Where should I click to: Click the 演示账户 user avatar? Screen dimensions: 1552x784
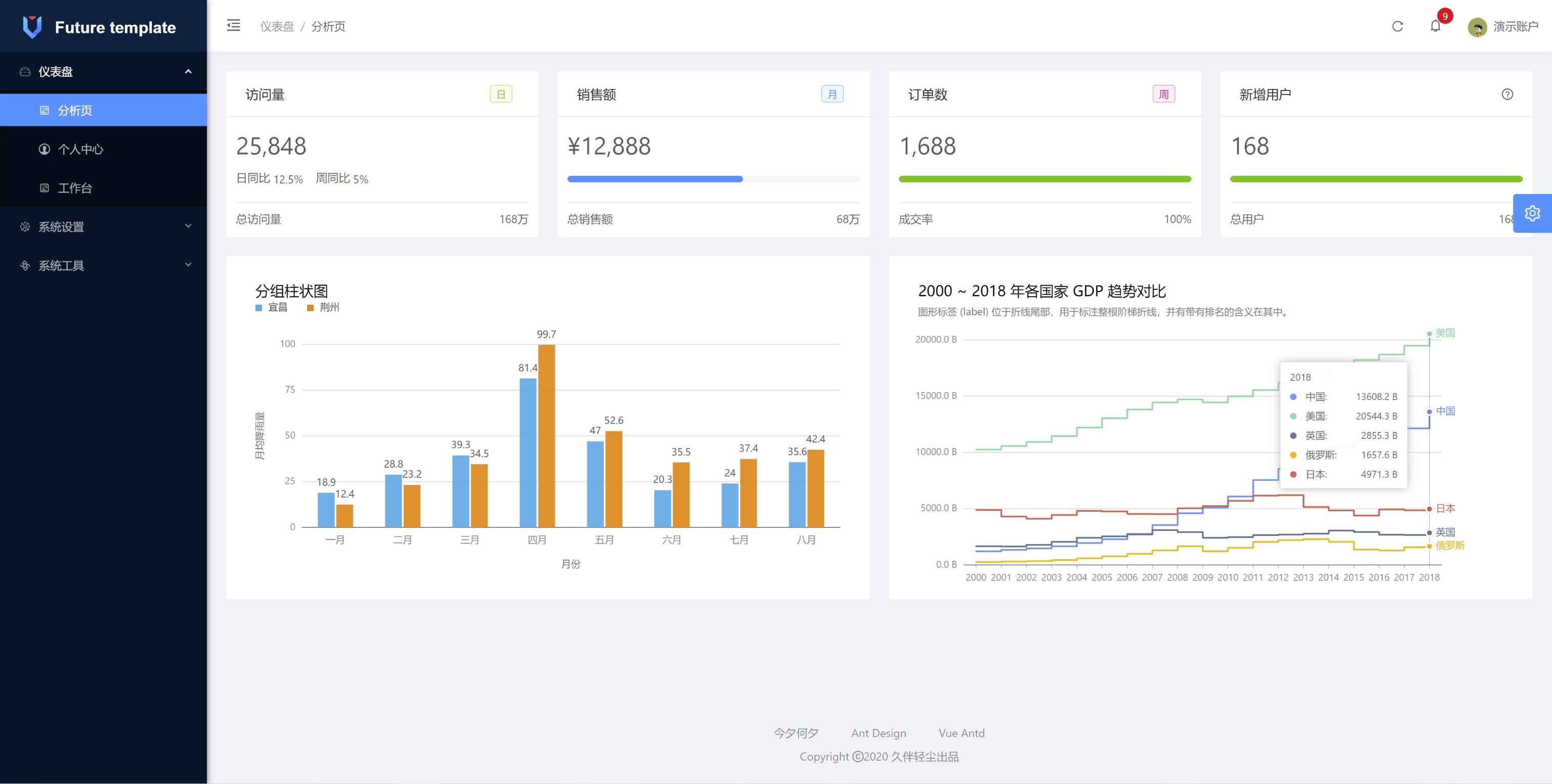coord(1477,27)
